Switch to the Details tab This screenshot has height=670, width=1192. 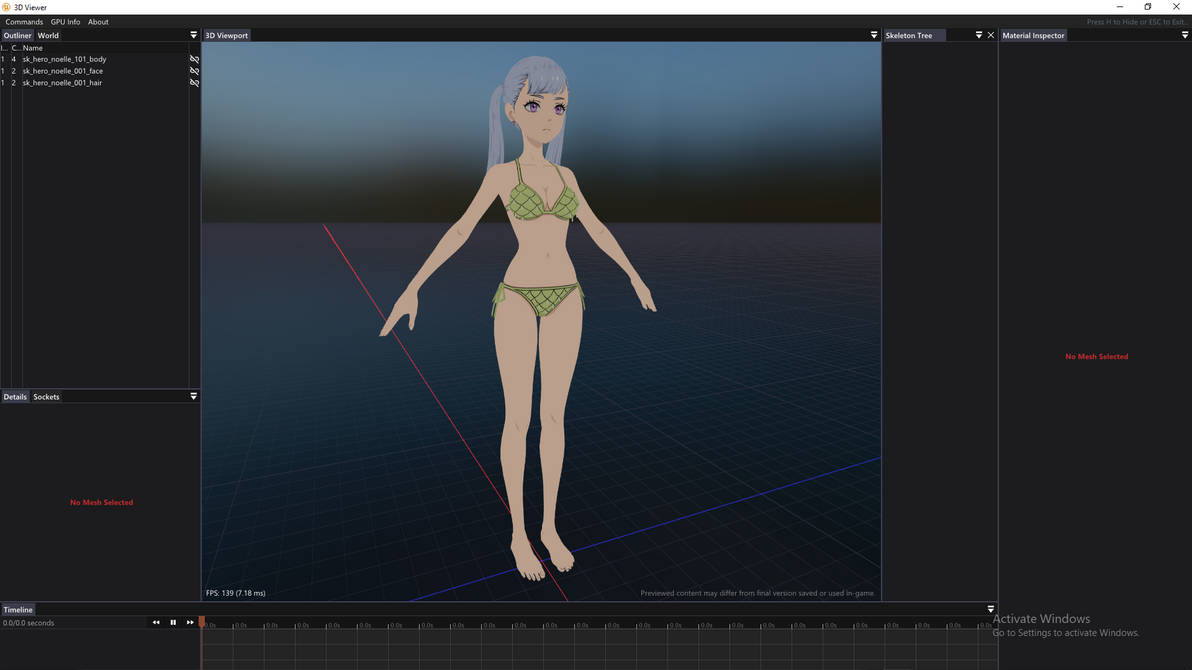tap(14, 396)
